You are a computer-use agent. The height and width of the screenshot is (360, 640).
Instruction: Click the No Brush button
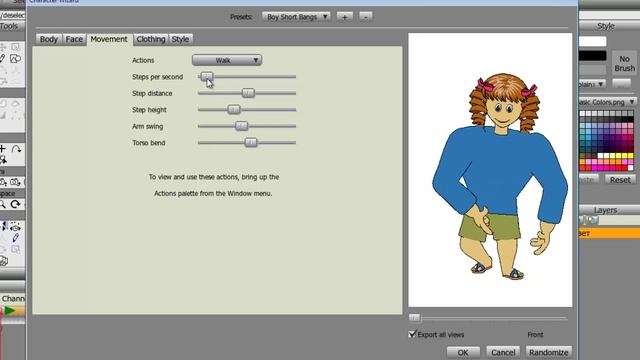click(x=624, y=64)
